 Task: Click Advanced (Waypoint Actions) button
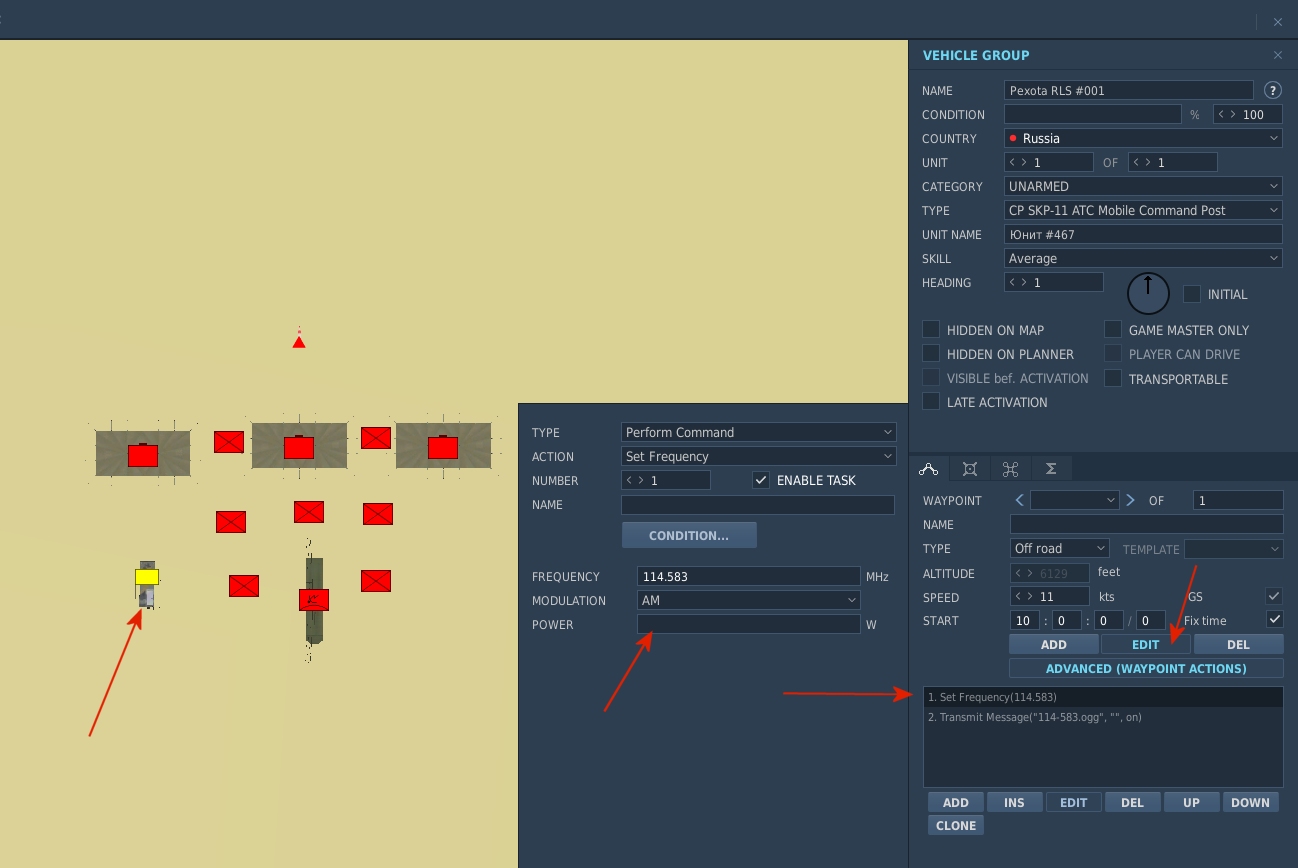click(1146, 668)
